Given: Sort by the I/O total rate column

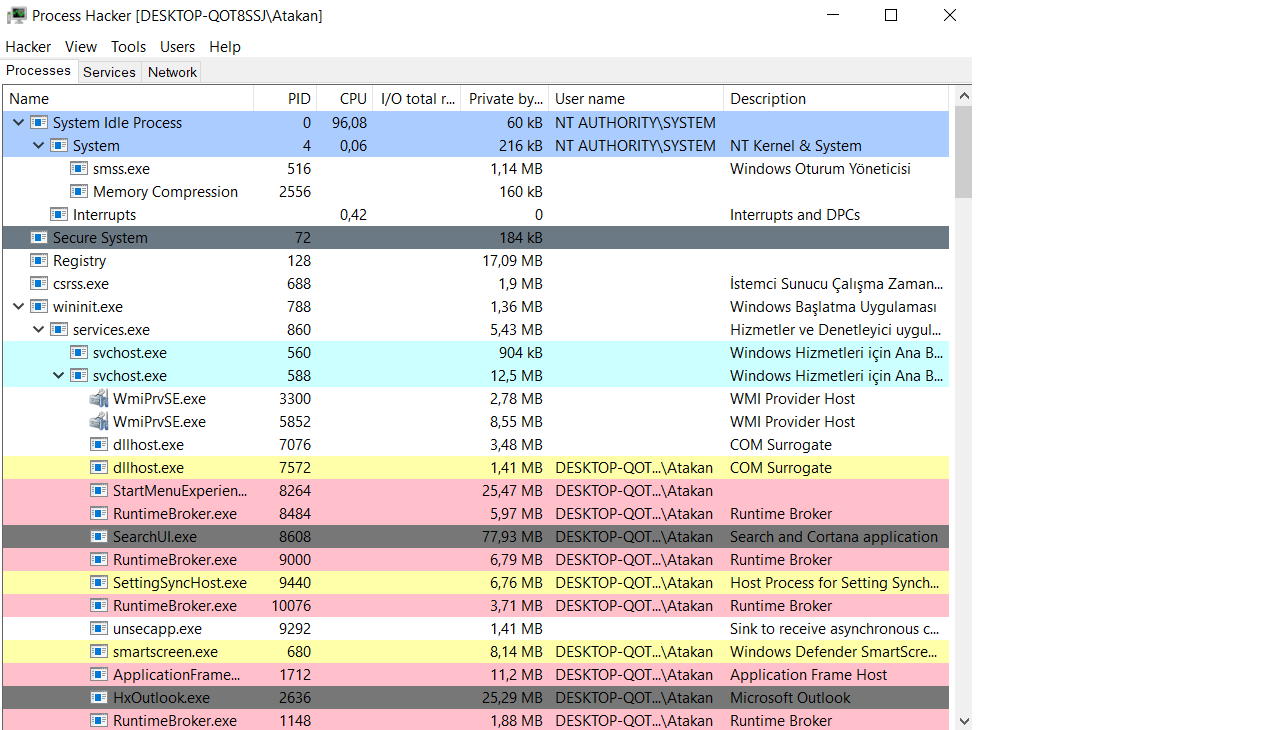Looking at the screenshot, I should coord(417,99).
